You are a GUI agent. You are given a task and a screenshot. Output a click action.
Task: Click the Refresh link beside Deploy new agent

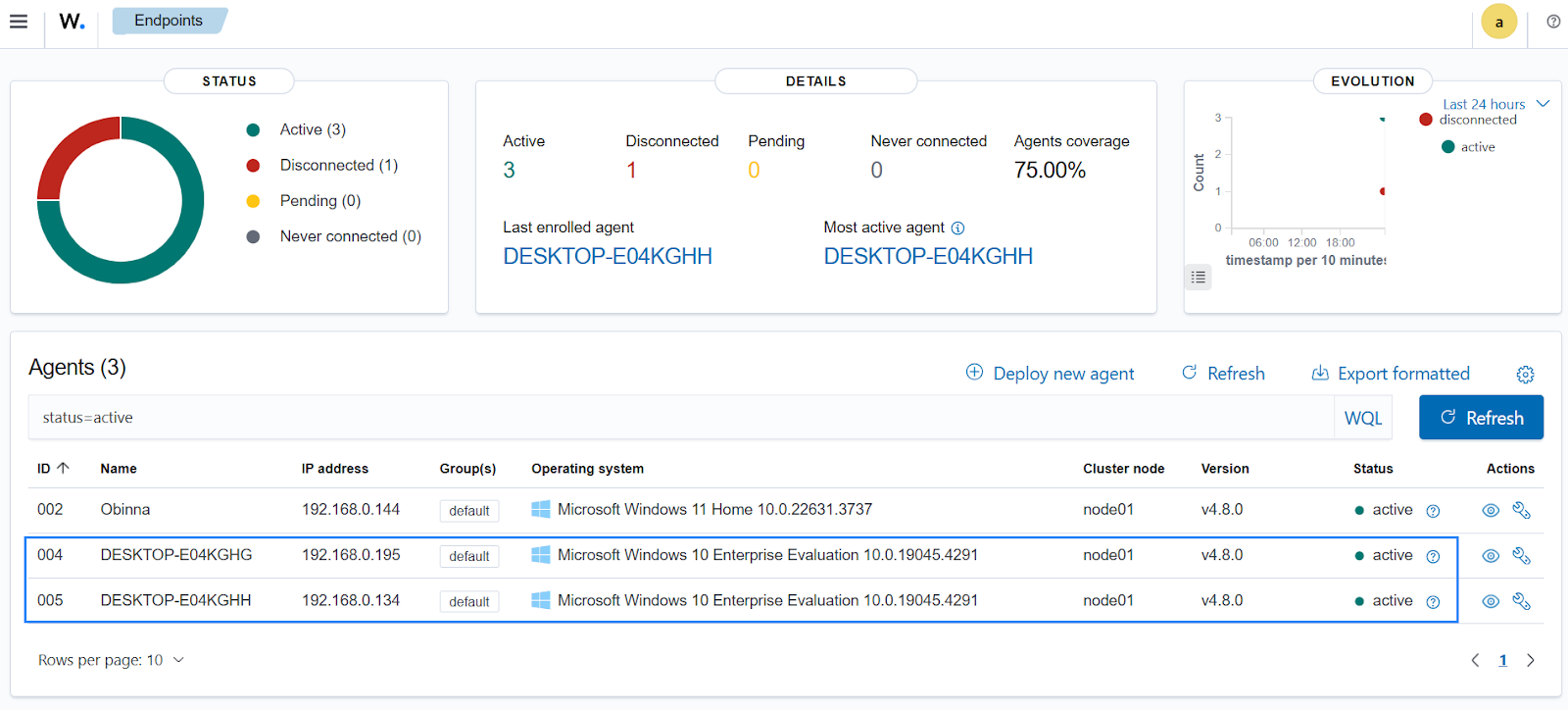point(1223,374)
